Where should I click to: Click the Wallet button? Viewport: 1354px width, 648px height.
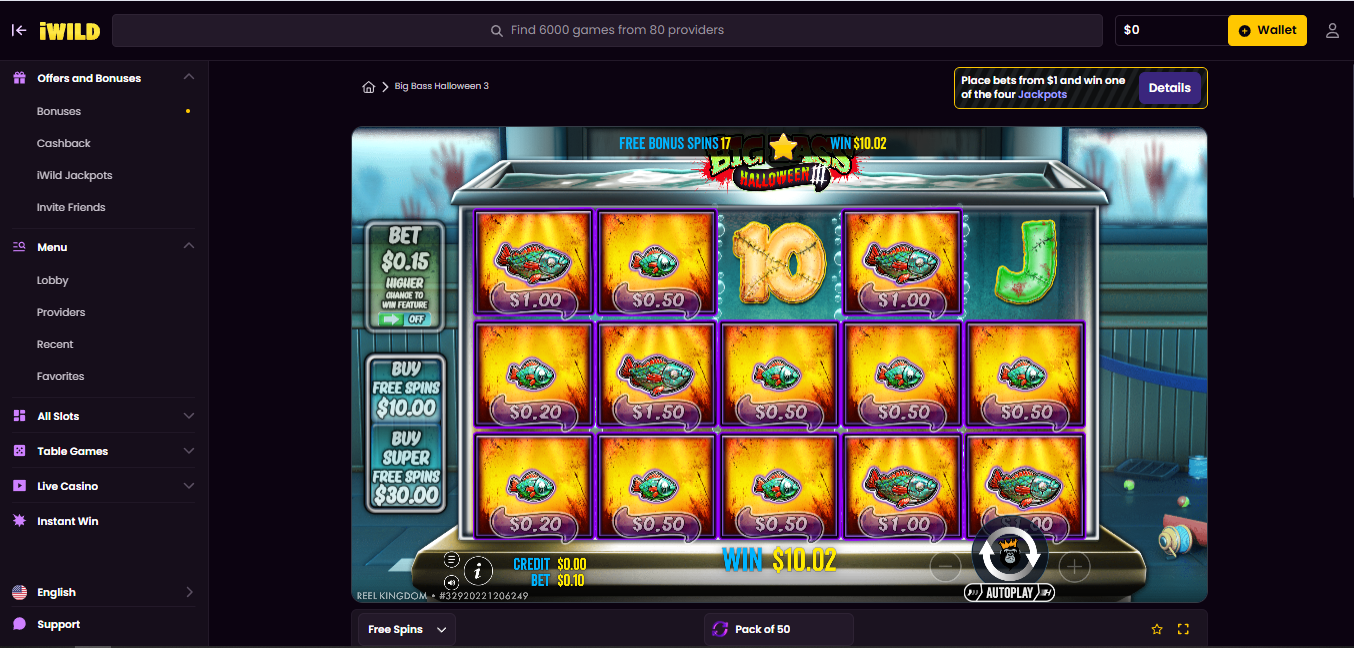click(1267, 30)
